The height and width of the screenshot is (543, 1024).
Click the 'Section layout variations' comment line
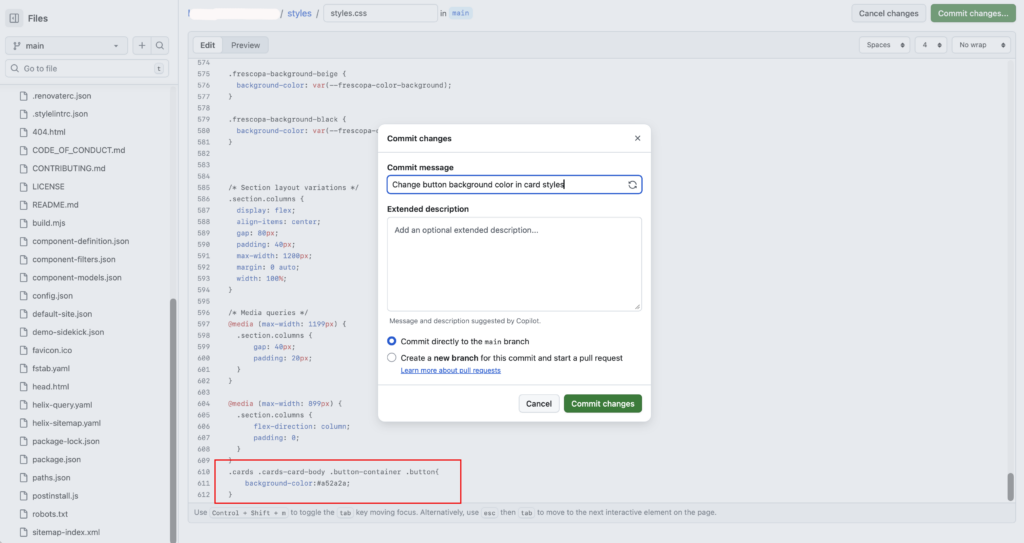click(x=293, y=188)
